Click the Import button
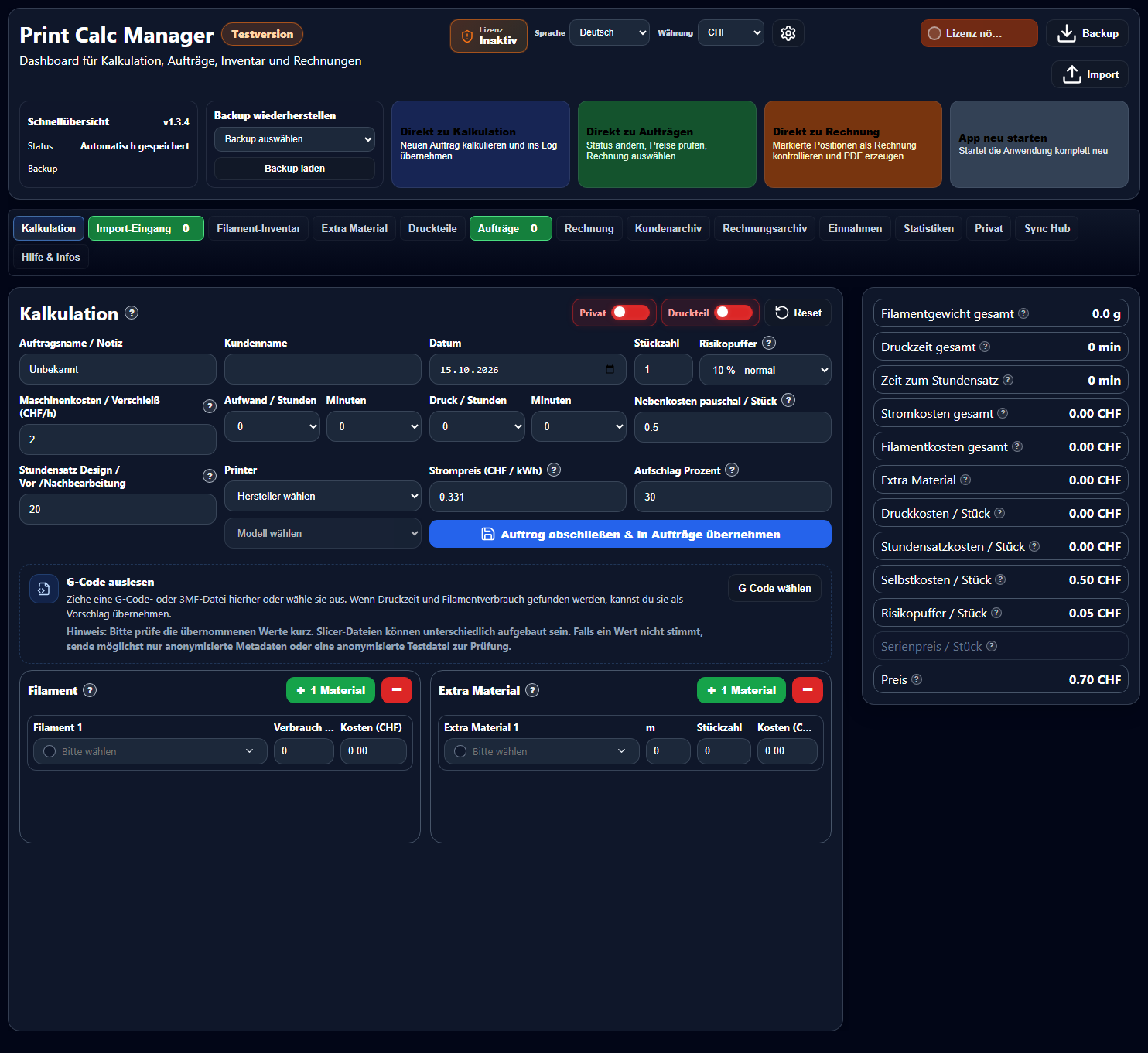 pyautogui.click(x=1090, y=74)
